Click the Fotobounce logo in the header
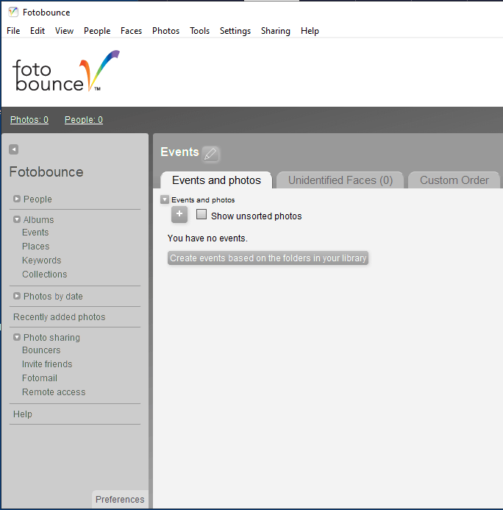This screenshot has width=503, height=510. pos(66,71)
